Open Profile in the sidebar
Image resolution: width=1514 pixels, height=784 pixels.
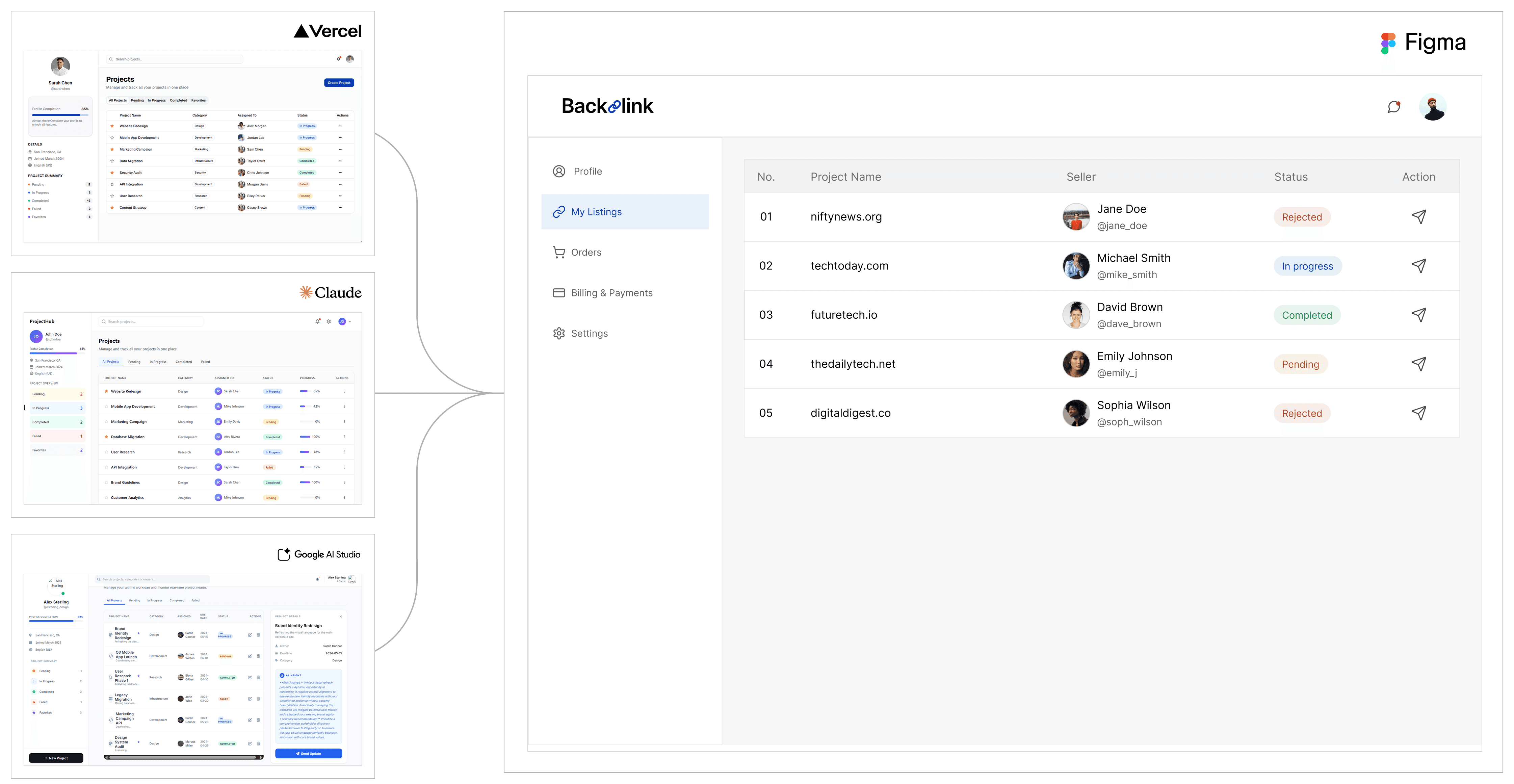(587, 171)
